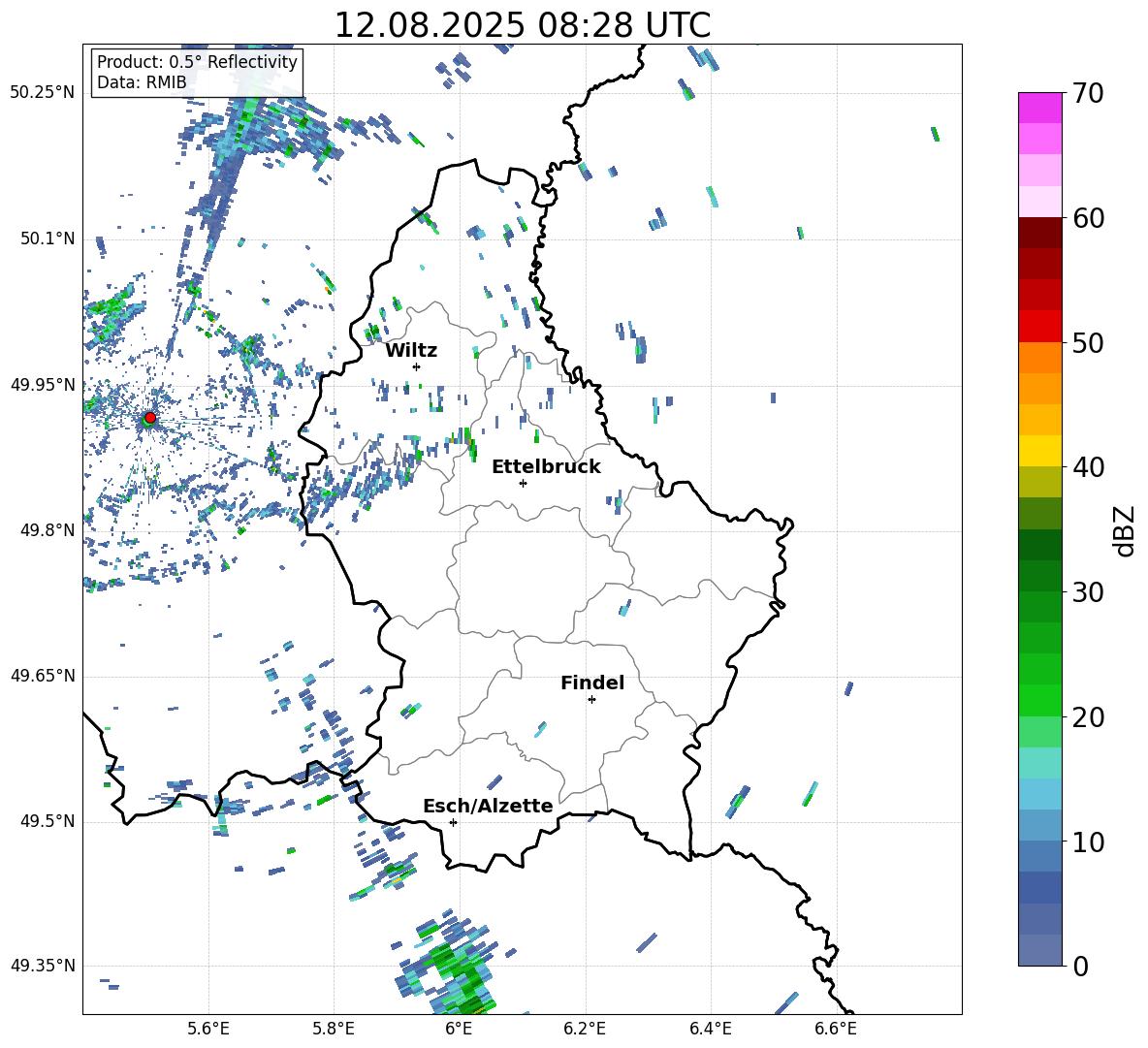This screenshot has width=1148, height=1048.
Task: Click the 6.4°E longitude label
Action: (x=710, y=1029)
